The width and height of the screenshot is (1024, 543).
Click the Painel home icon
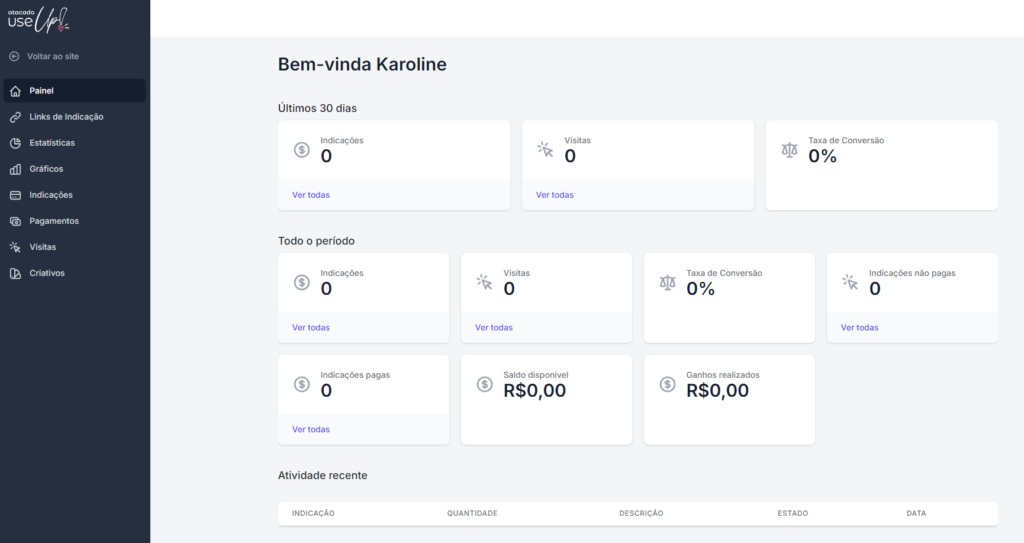(15, 91)
